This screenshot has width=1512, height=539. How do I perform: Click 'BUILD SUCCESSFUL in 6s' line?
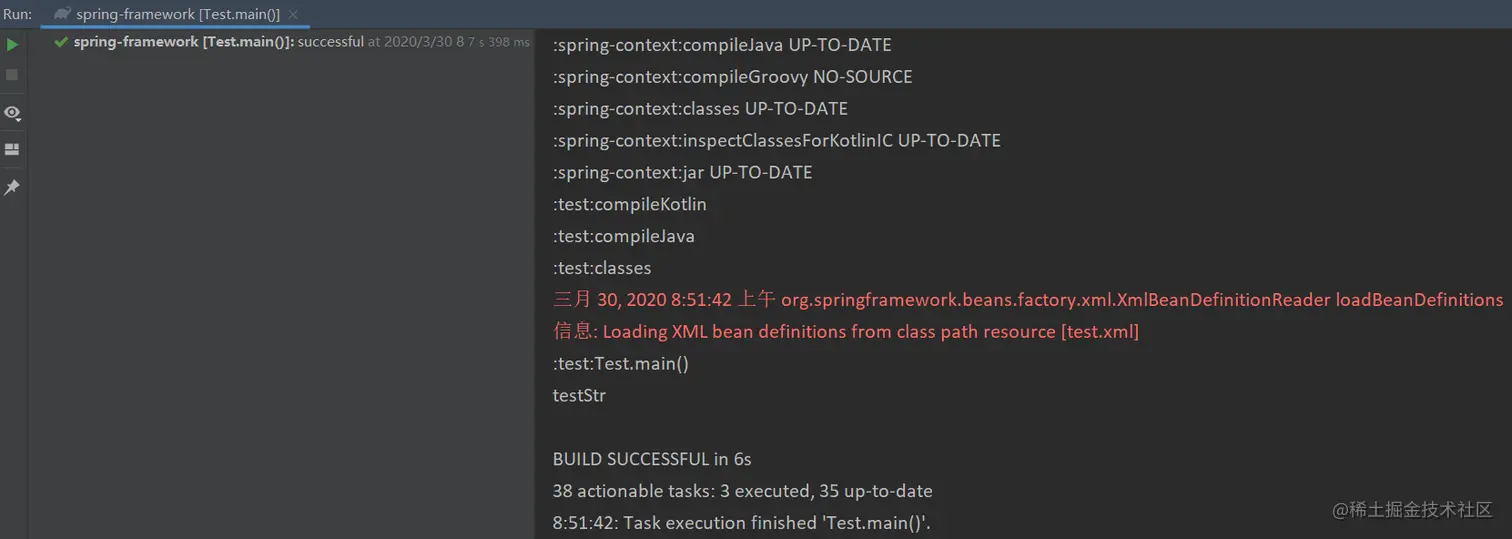(x=652, y=460)
